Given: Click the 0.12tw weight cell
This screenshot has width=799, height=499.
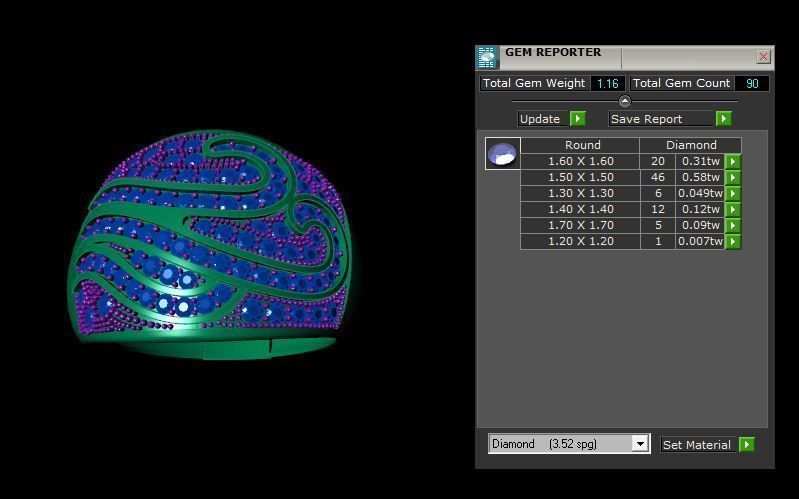Looking at the screenshot, I should [x=700, y=209].
